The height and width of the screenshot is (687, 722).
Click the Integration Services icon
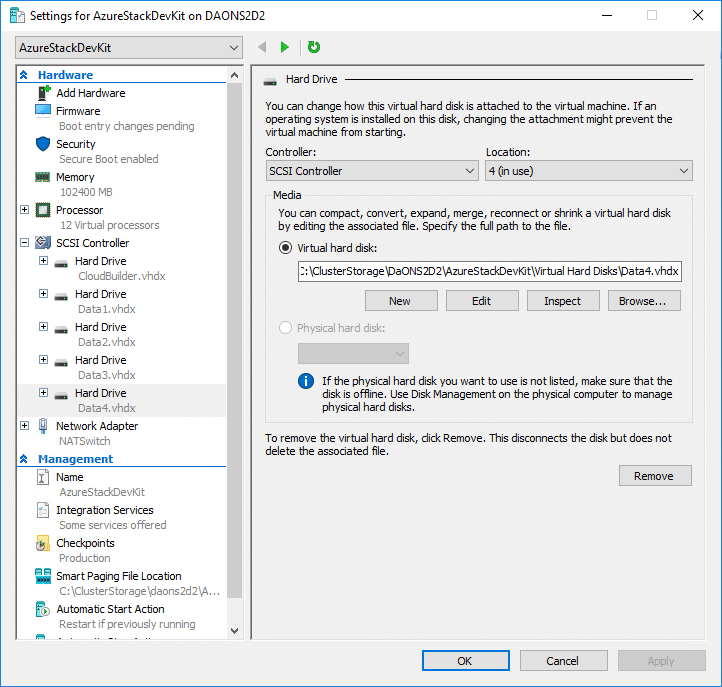(x=43, y=510)
